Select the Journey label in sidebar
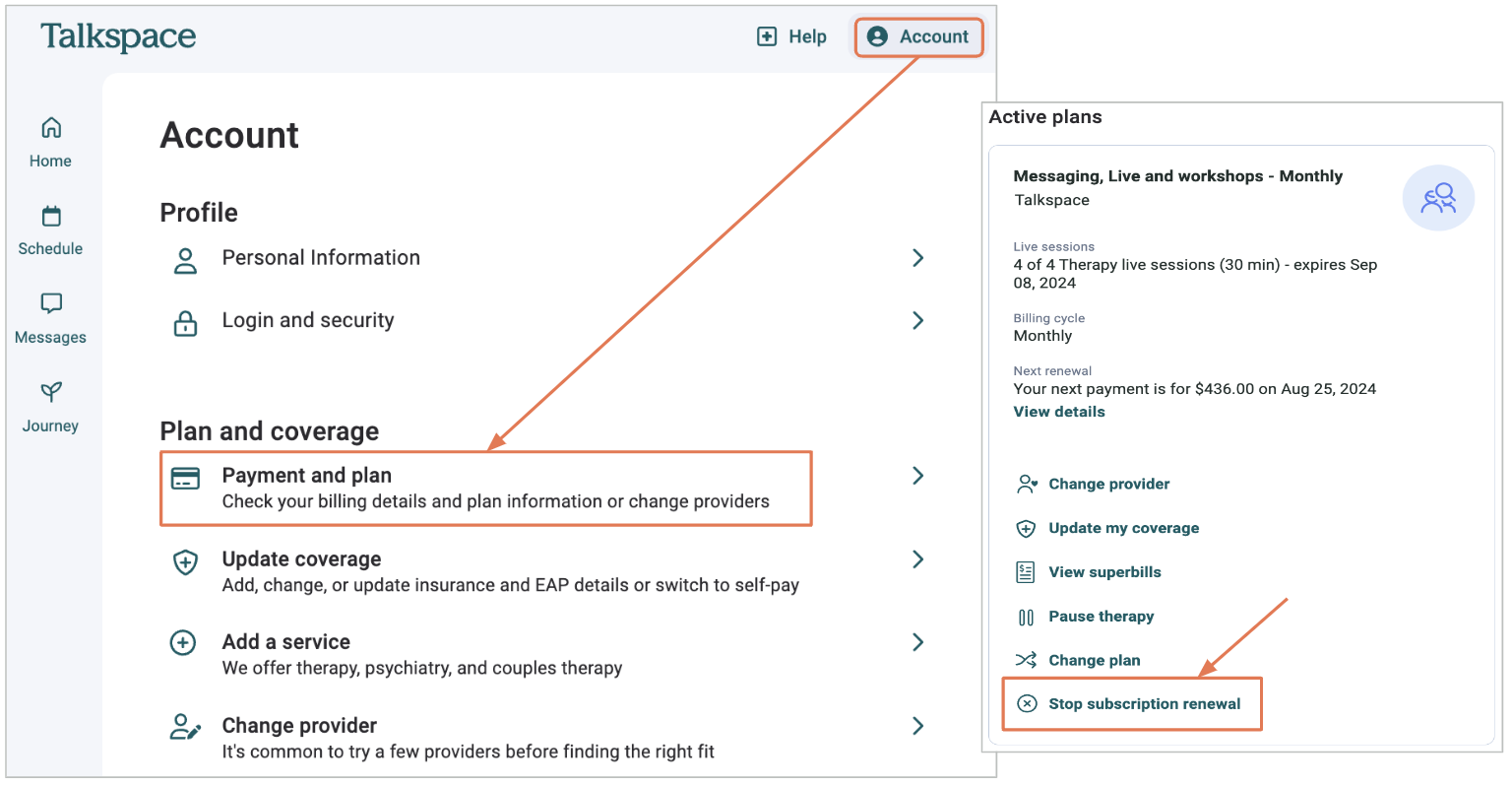Viewport: 1512px width, 786px height. (x=50, y=426)
